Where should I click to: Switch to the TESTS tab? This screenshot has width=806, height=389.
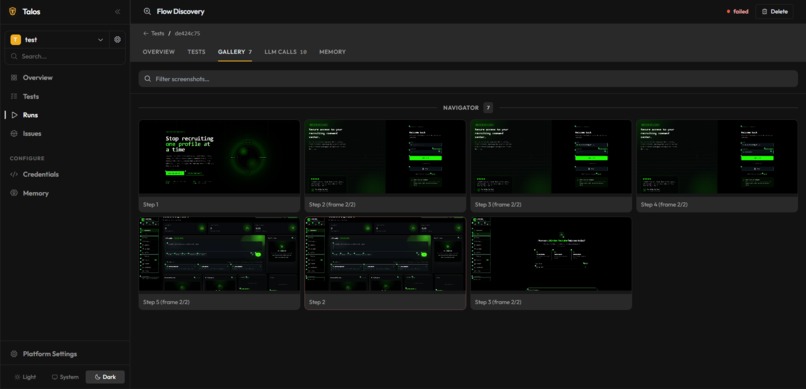(196, 52)
